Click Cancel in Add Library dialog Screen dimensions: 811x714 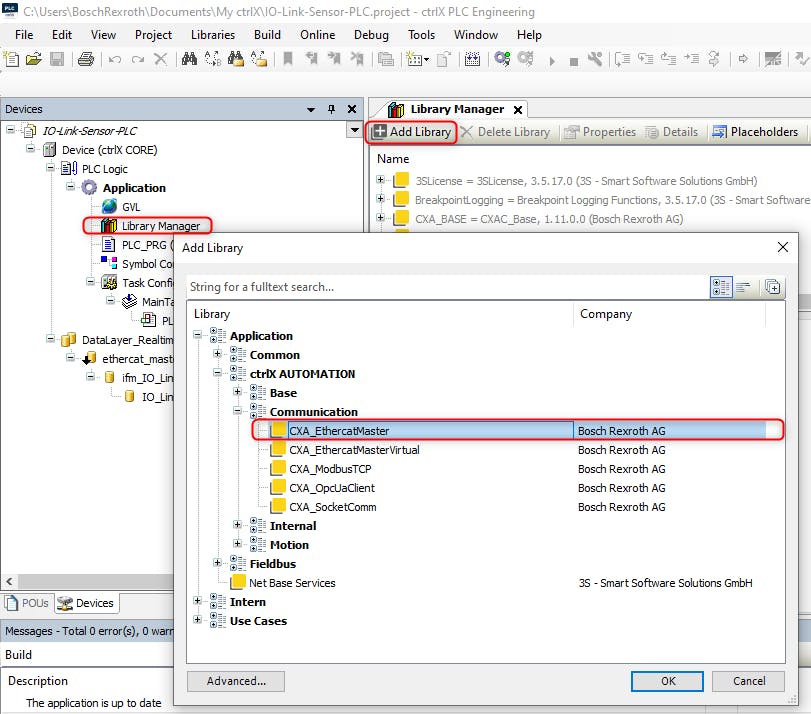[x=748, y=681]
